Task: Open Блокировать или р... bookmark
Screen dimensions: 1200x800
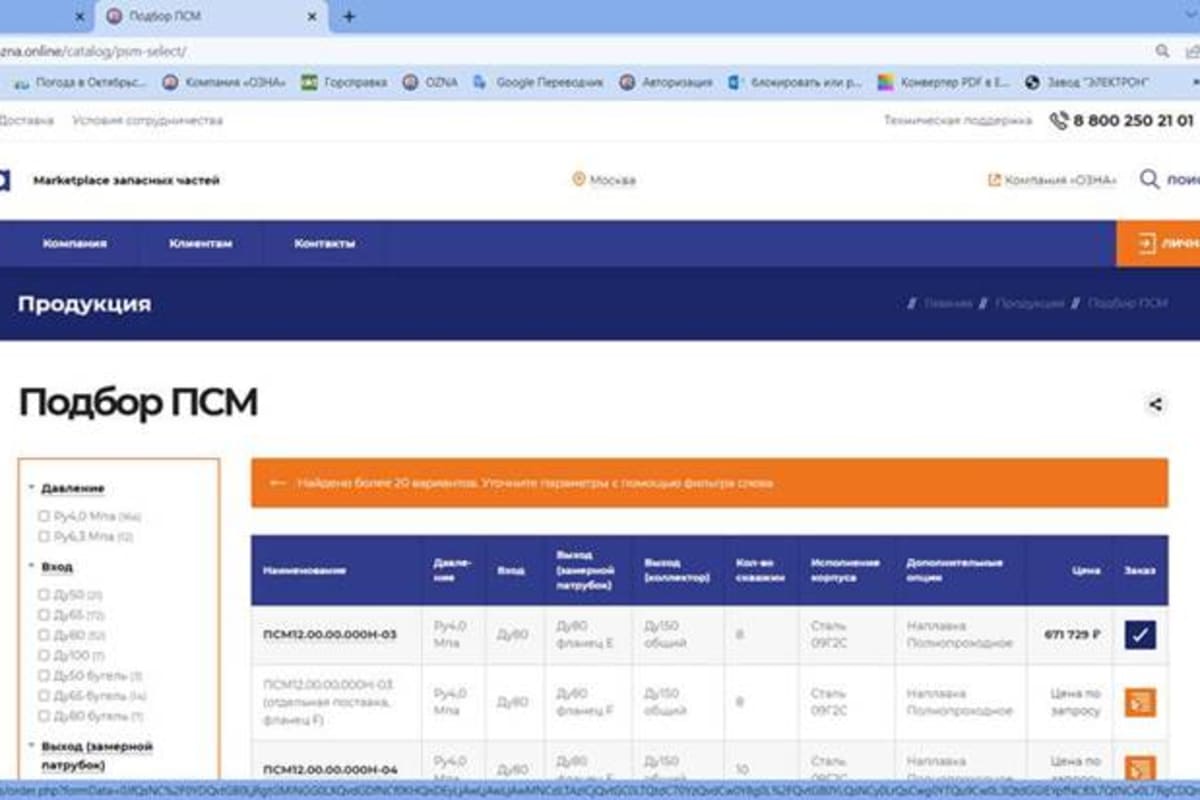Action: pos(795,83)
